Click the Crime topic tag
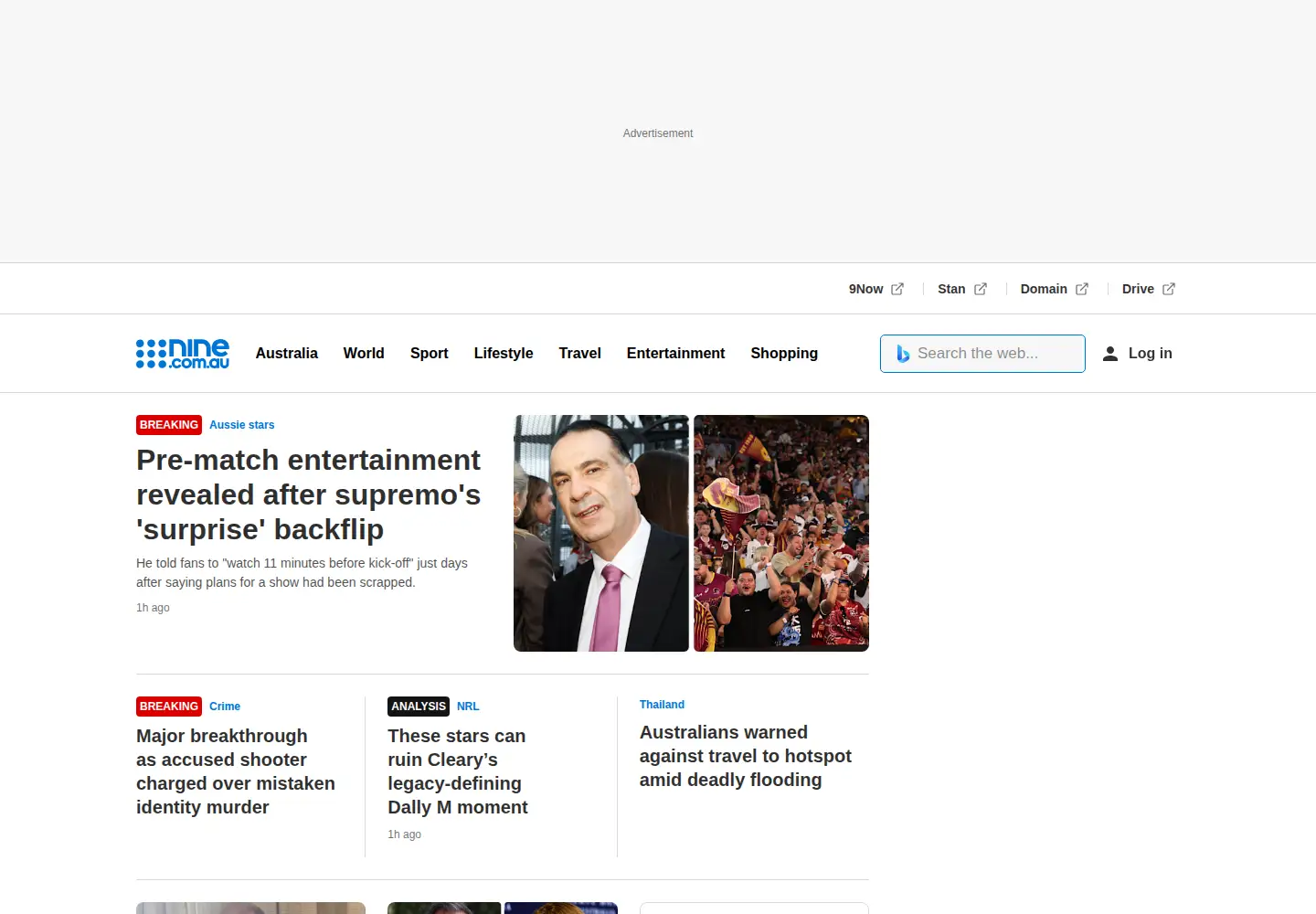The height and width of the screenshot is (914, 1316). [225, 707]
